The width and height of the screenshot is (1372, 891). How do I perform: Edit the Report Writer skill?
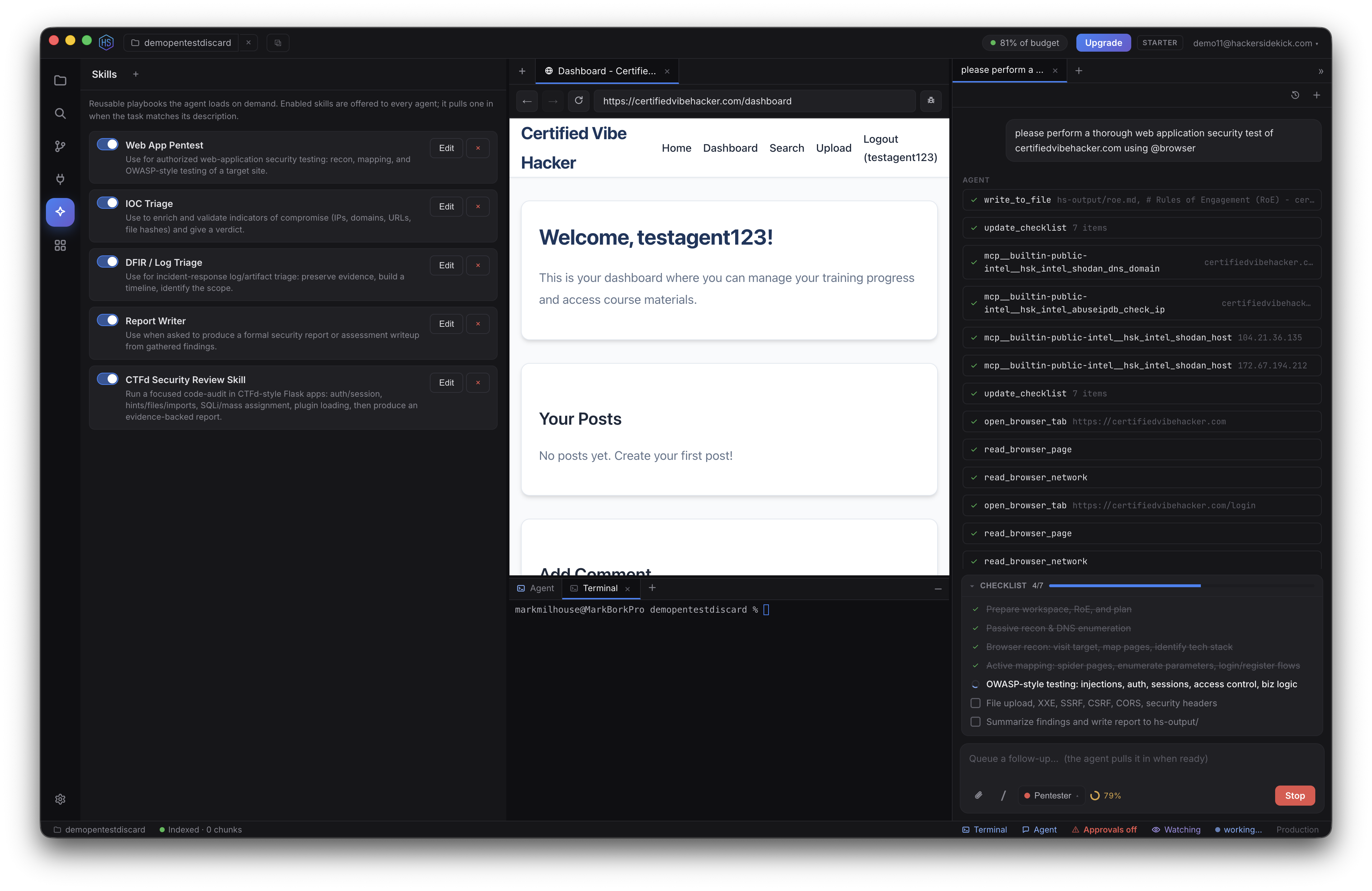(446, 324)
